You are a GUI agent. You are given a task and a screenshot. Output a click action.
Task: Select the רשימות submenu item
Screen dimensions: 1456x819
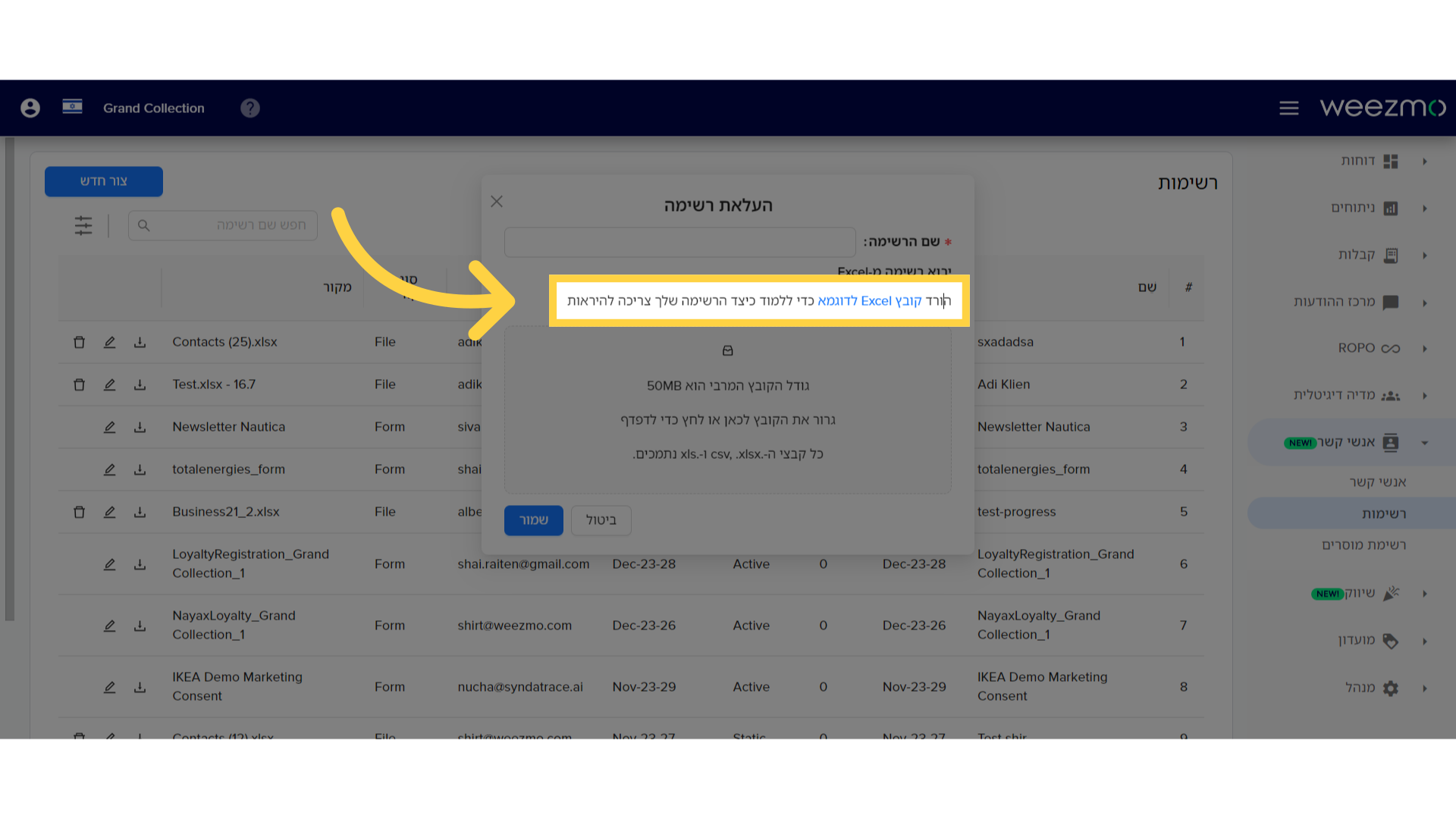1384,513
